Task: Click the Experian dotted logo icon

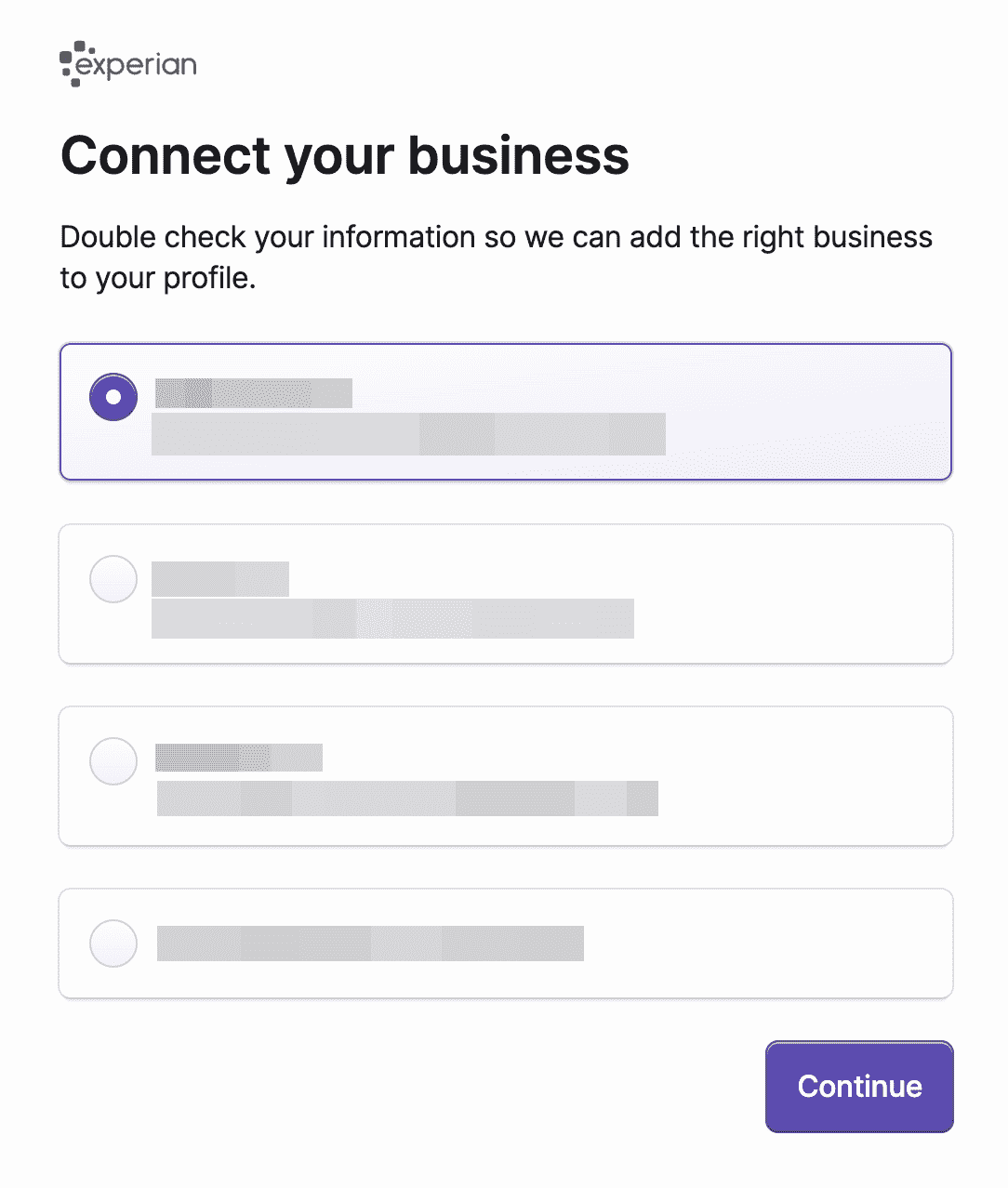Action: [x=71, y=62]
